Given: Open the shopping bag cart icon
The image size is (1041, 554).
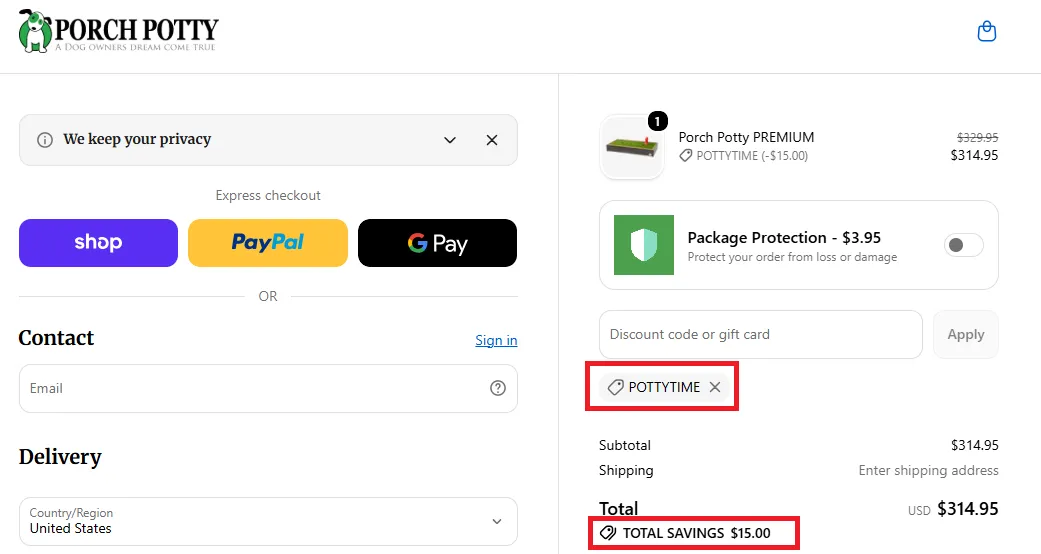Looking at the screenshot, I should tap(987, 31).
